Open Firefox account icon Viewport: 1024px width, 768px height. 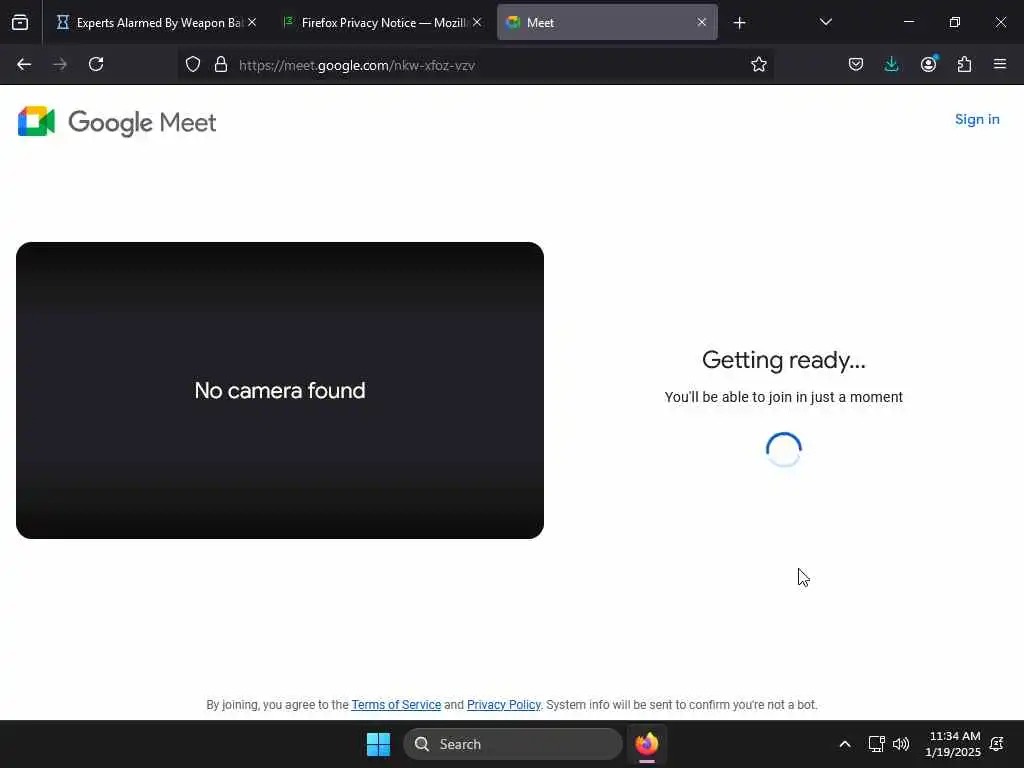(x=928, y=64)
